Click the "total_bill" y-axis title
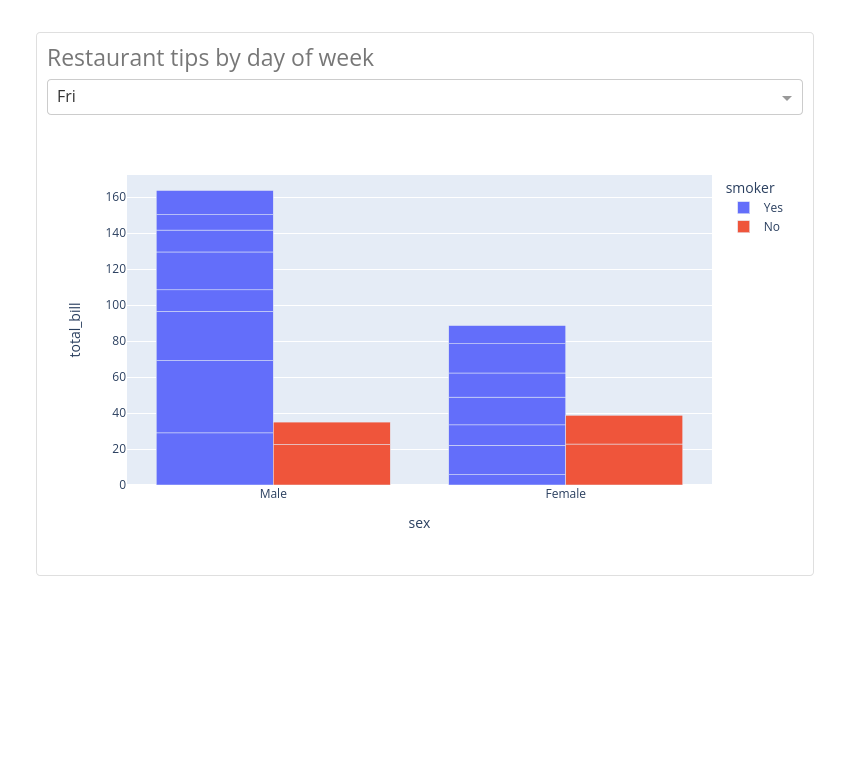This screenshot has width=850, height=765. 75,330
